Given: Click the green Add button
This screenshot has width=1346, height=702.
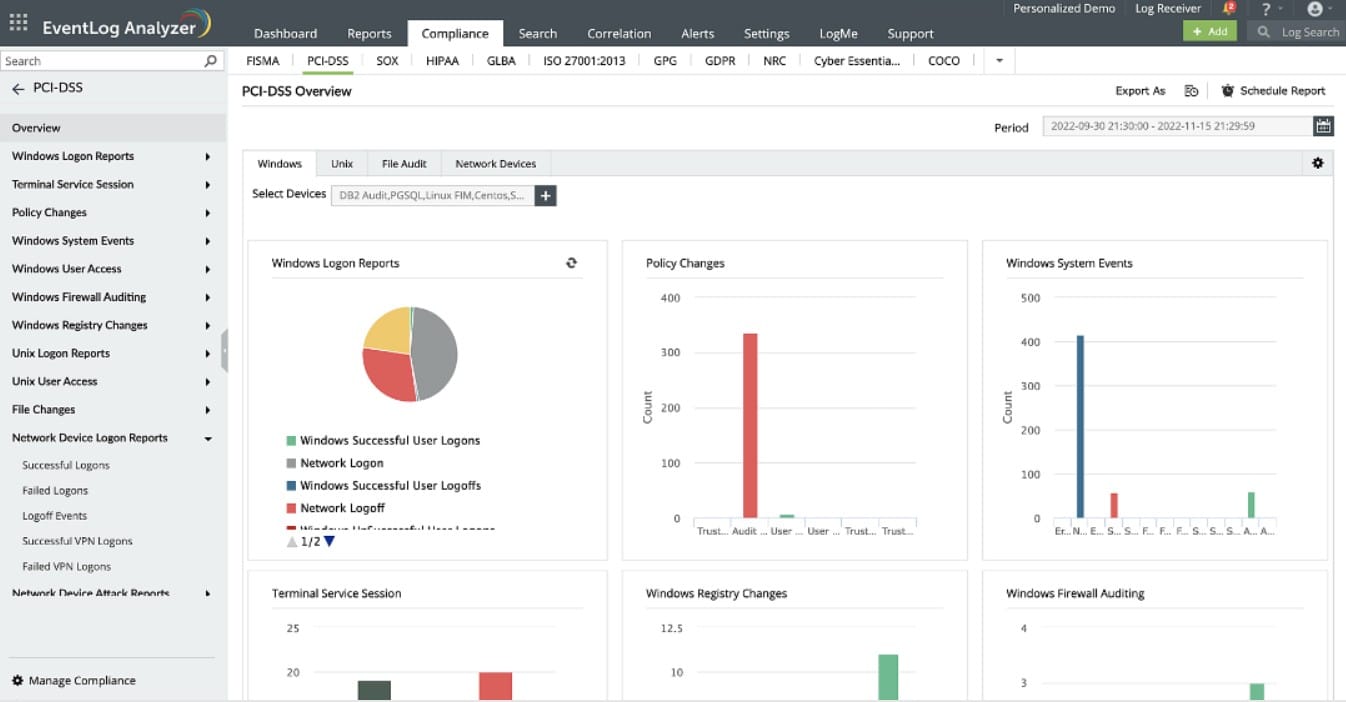Looking at the screenshot, I should (x=1210, y=31).
